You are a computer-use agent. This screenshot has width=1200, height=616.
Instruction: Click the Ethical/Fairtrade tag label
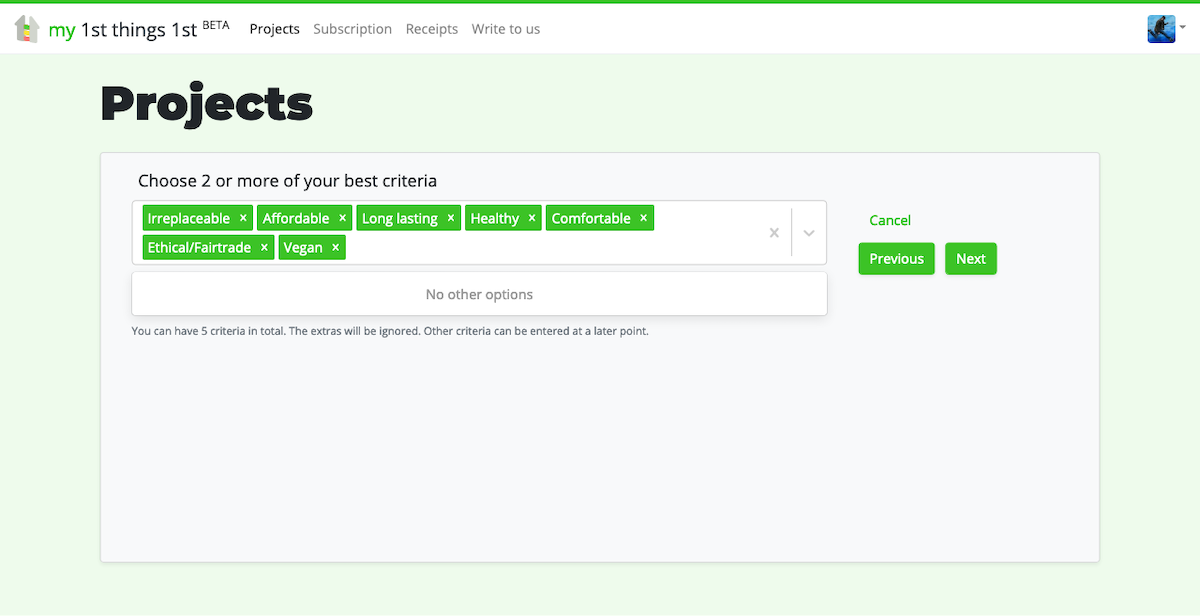tap(199, 247)
